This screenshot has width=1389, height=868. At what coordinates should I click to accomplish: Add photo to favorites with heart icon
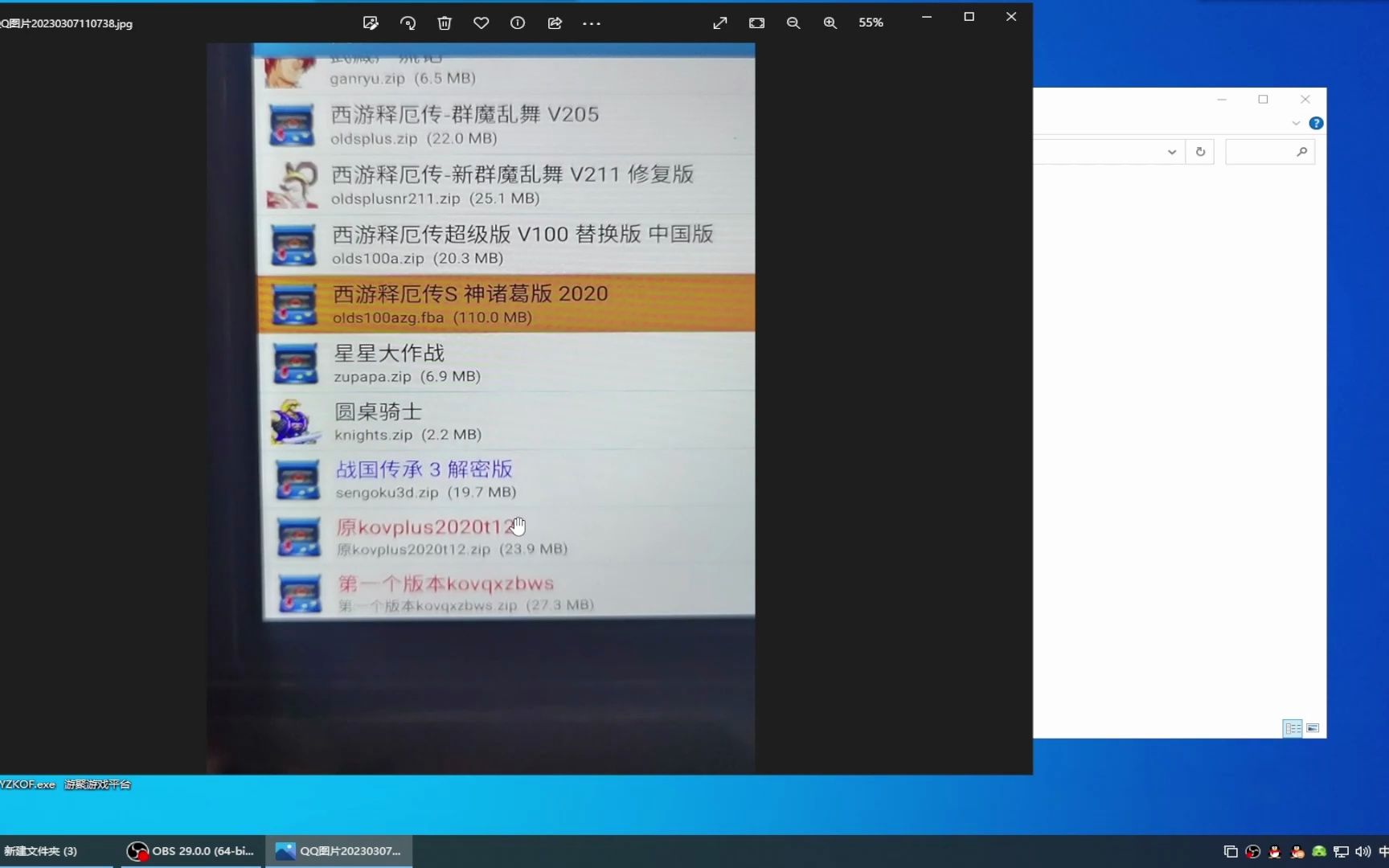pyautogui.click(x=481, y=23)
